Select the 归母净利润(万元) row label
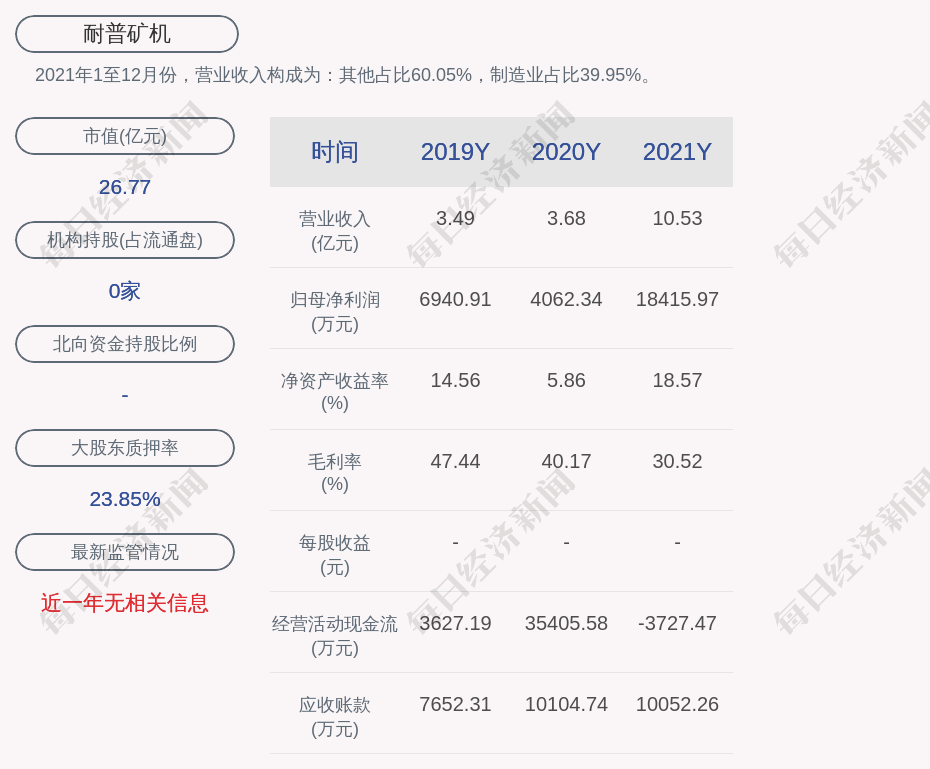This screenshot has width=930, height=769. pyautogui.click(x=335, y=312)
